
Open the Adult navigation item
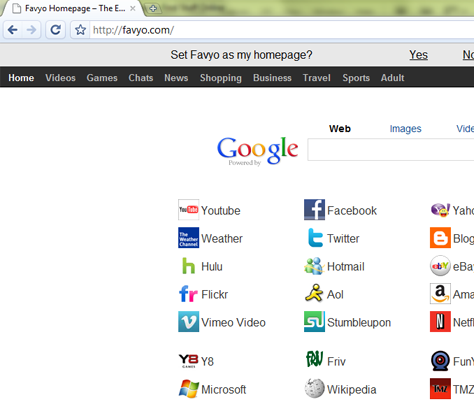[x=392, y=78]
